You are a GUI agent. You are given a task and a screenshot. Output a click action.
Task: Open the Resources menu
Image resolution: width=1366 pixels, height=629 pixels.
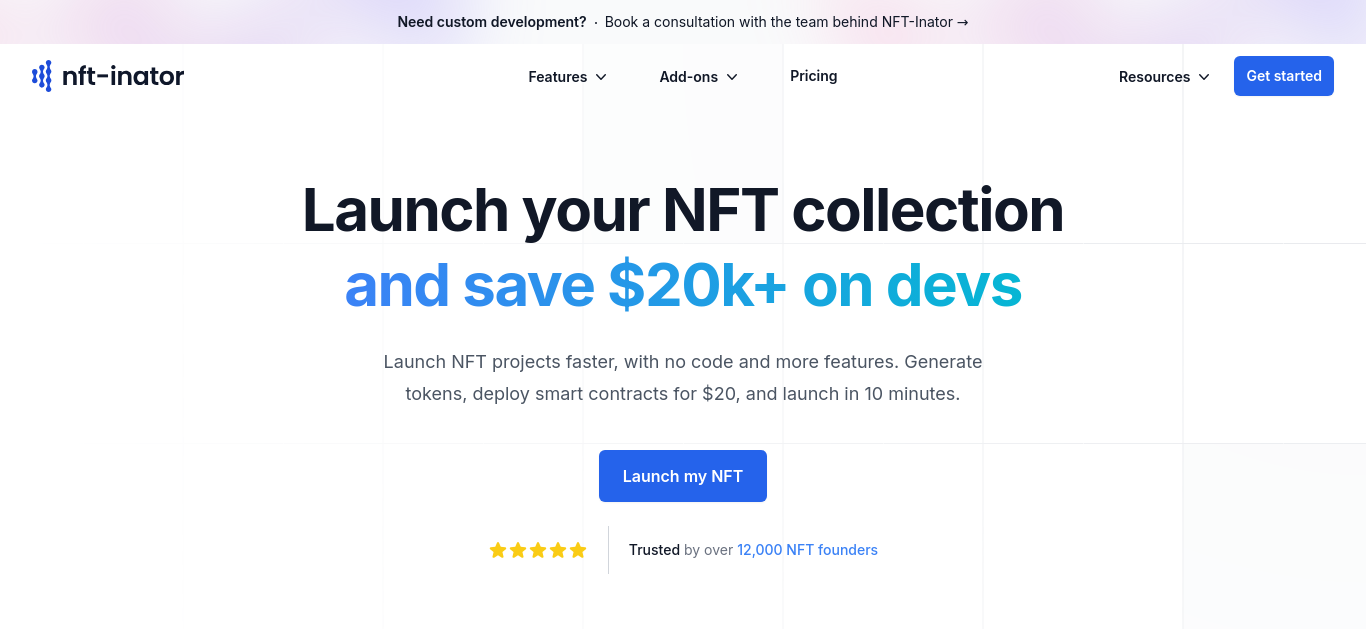[x=1165, y=77]
